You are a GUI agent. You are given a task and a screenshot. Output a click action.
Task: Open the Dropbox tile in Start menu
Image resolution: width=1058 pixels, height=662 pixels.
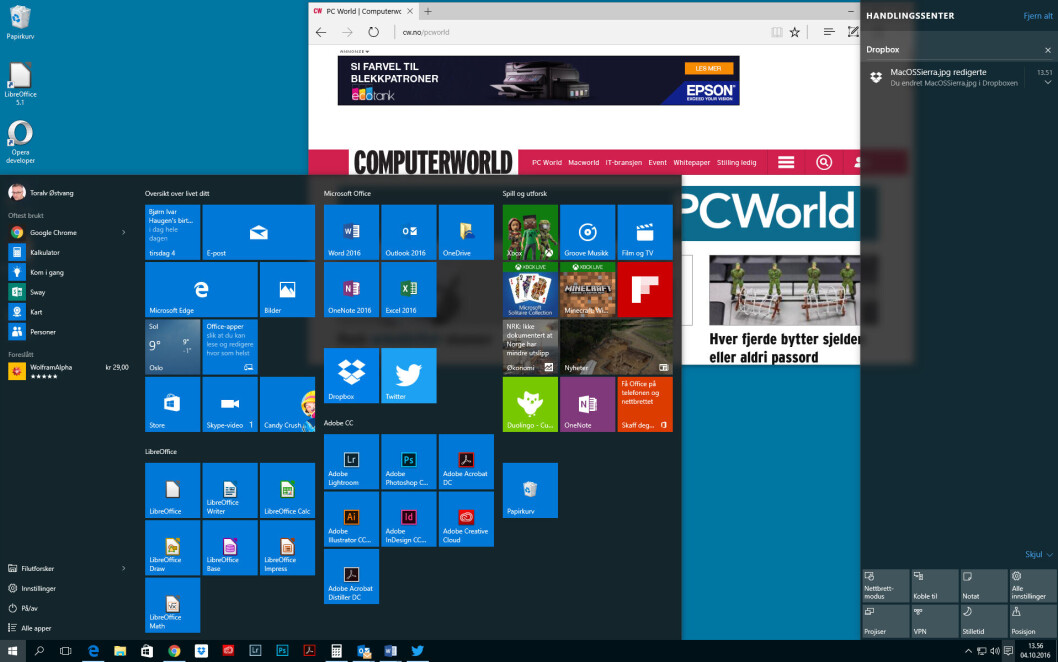(x=351, y=375)
